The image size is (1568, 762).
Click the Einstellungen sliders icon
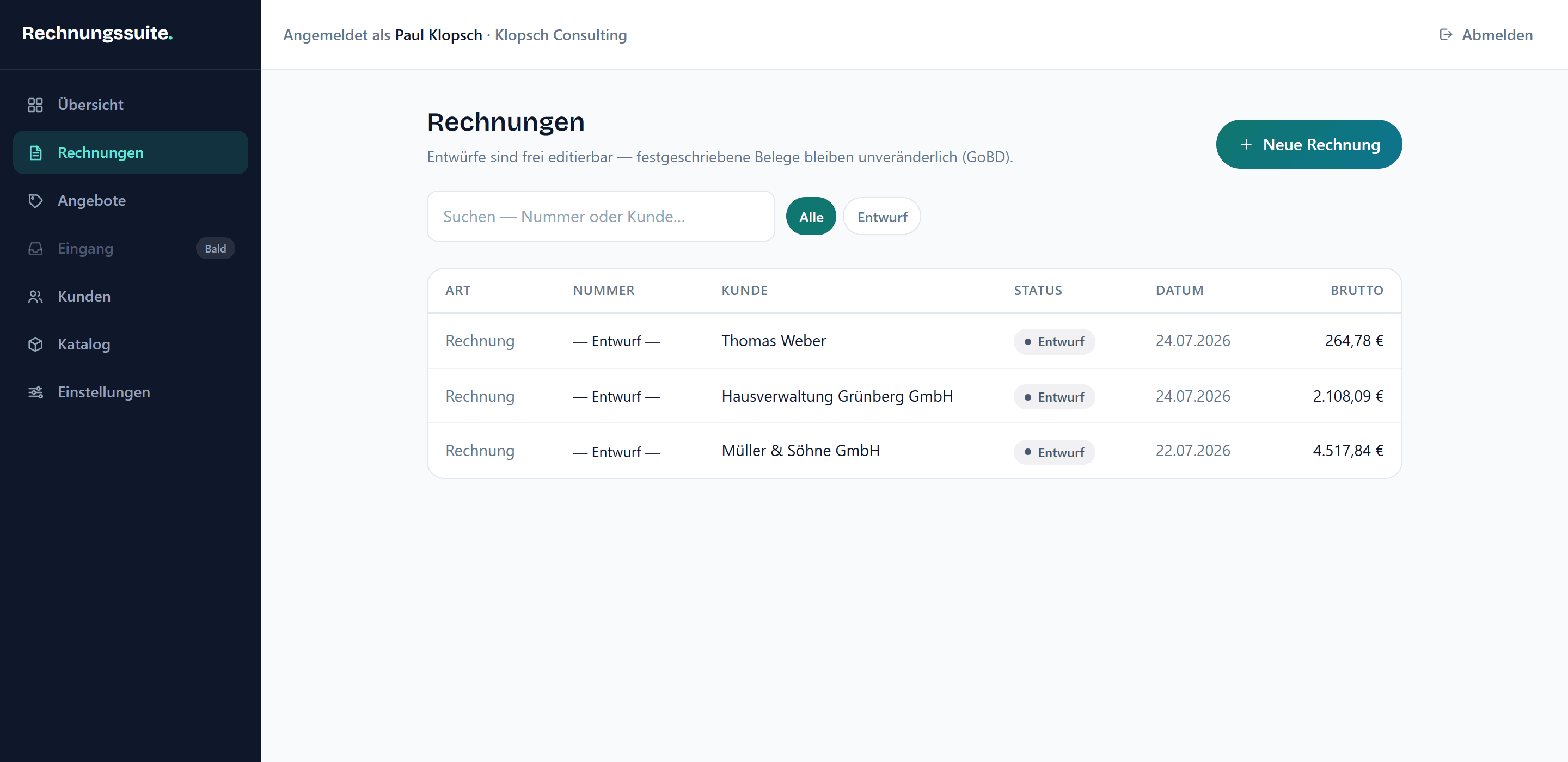click(35, 392)
